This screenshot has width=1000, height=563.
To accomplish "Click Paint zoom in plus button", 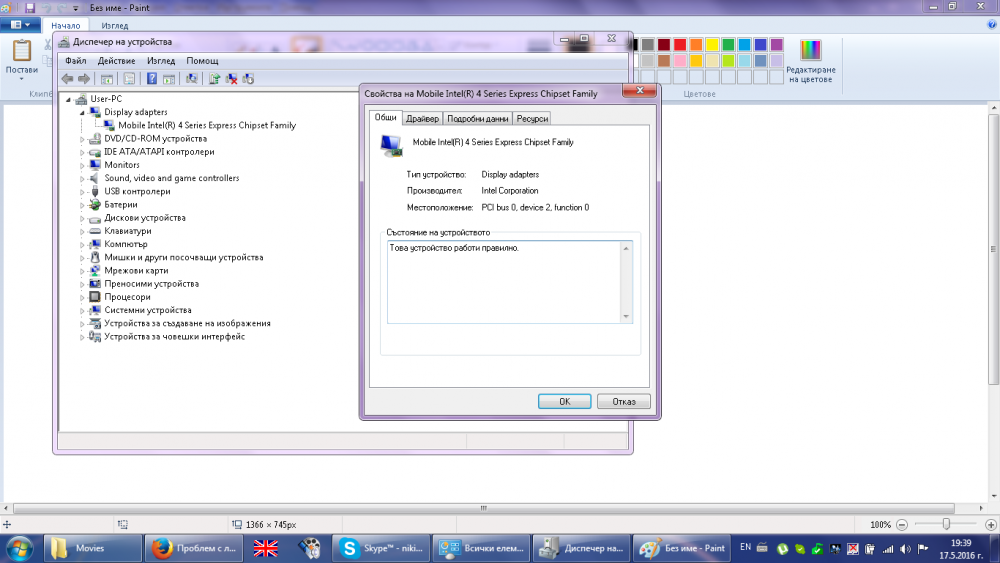I will 990,525.
